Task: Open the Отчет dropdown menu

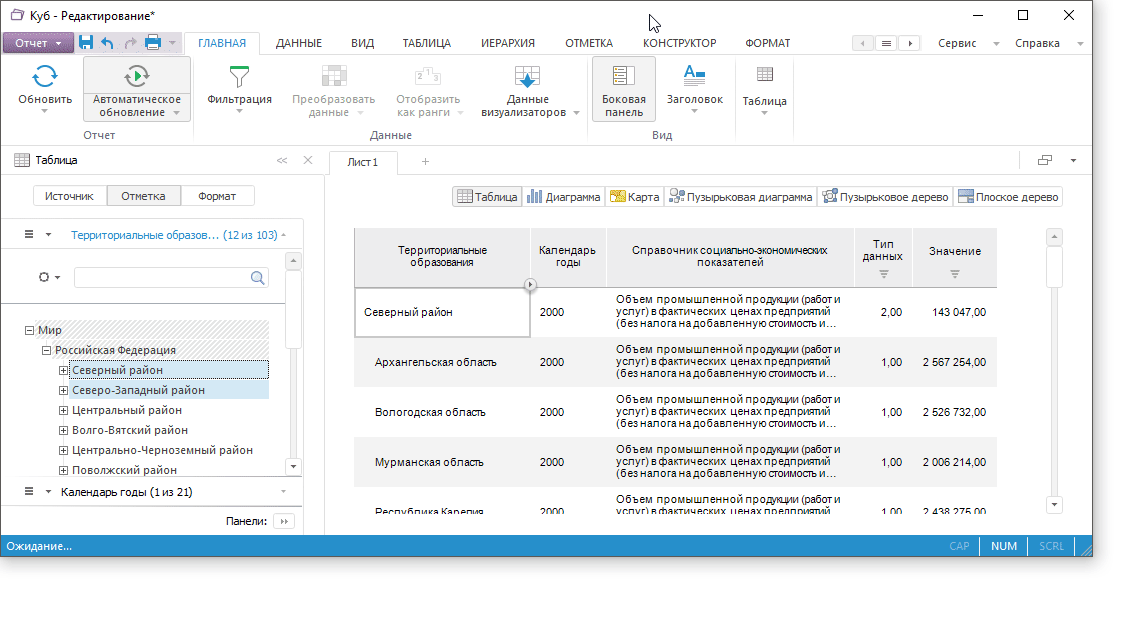Action: 38,43
